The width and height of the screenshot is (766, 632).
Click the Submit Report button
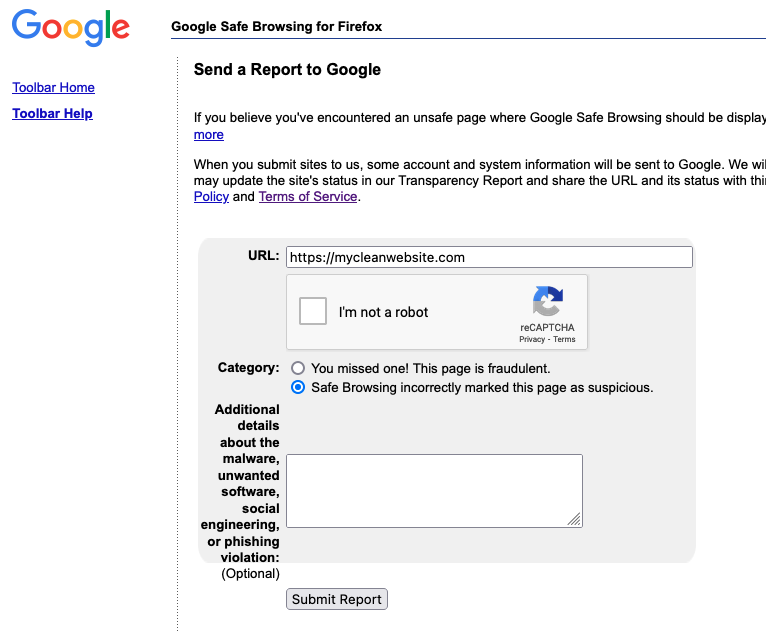tap(337, 599)
